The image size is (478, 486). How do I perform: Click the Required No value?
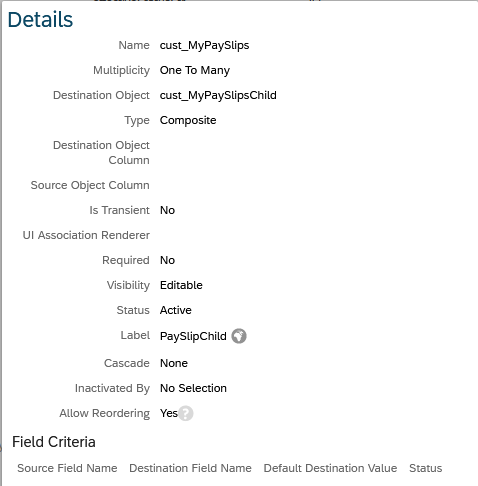167,260
